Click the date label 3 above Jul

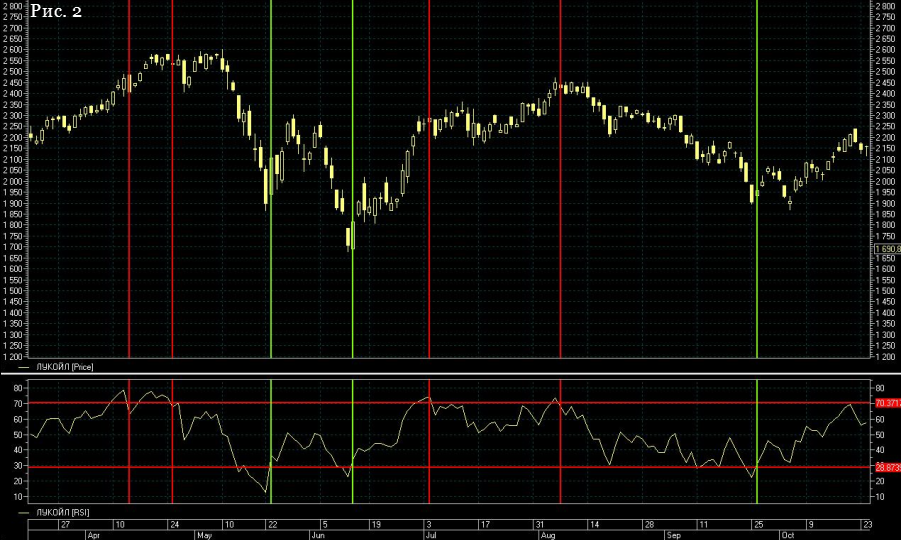[x=429, y=524]
